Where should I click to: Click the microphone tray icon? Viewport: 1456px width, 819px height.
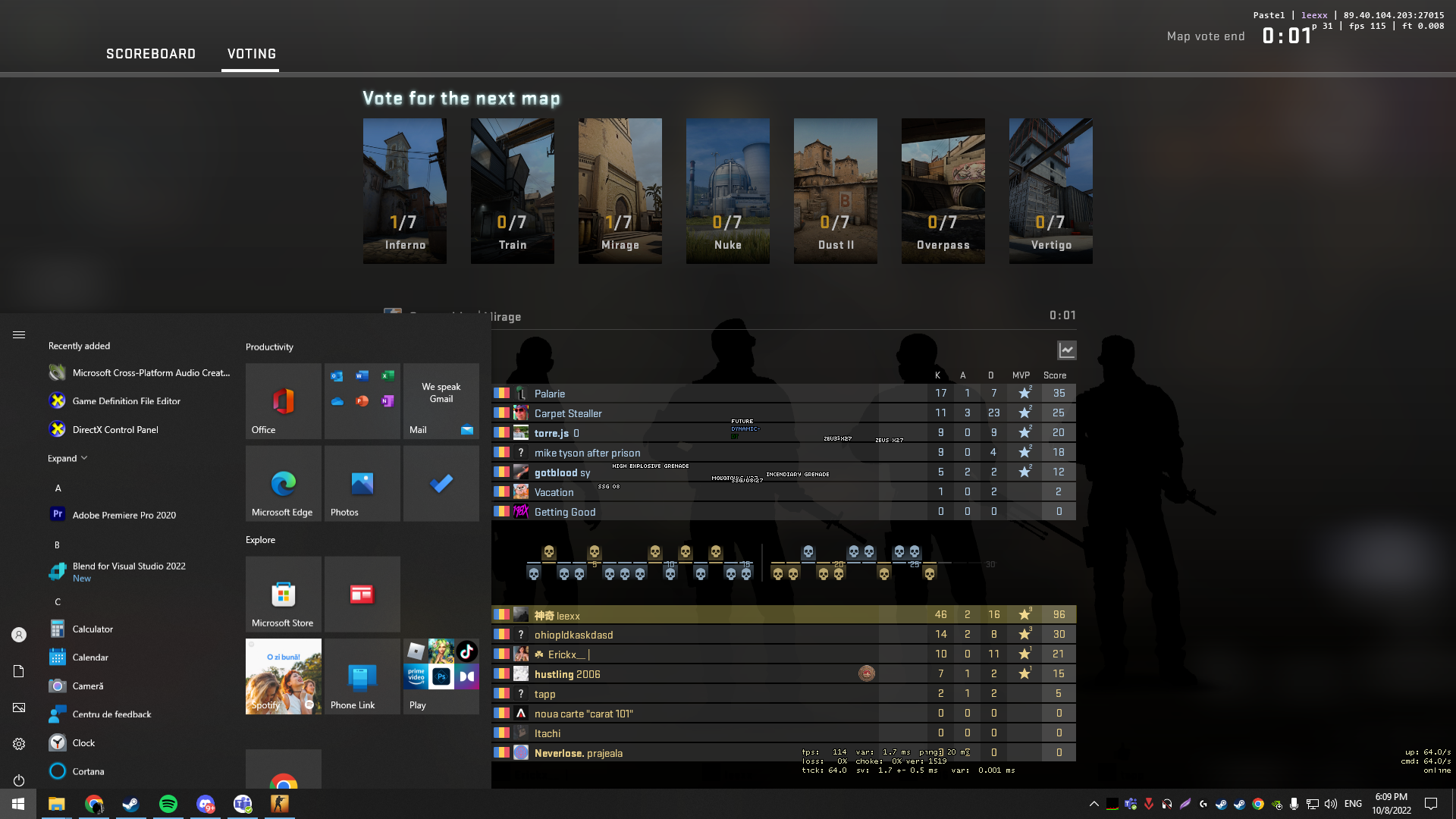click(1294, 804)
